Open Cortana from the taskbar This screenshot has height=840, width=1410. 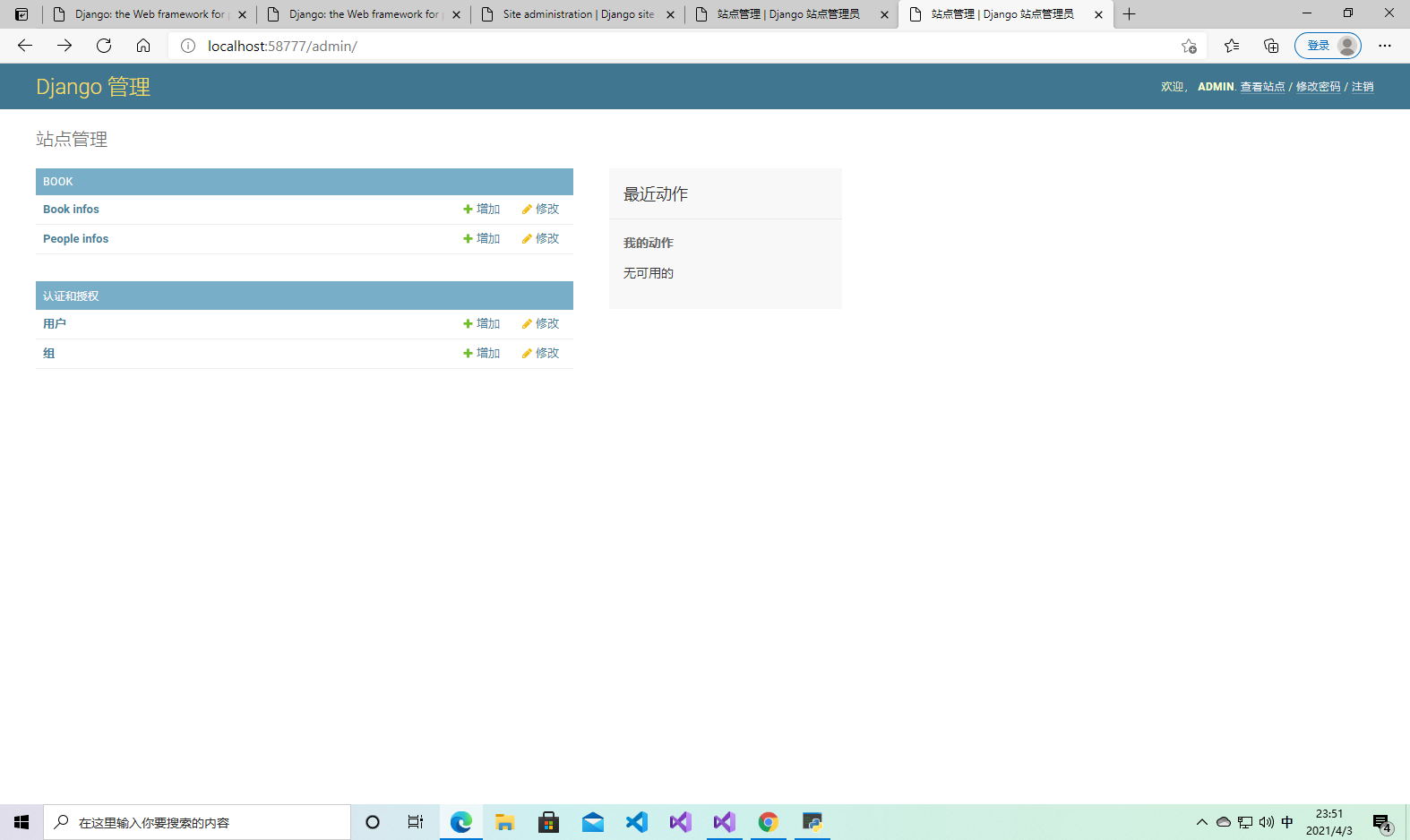pyautogui.click(x=373, y=822)
